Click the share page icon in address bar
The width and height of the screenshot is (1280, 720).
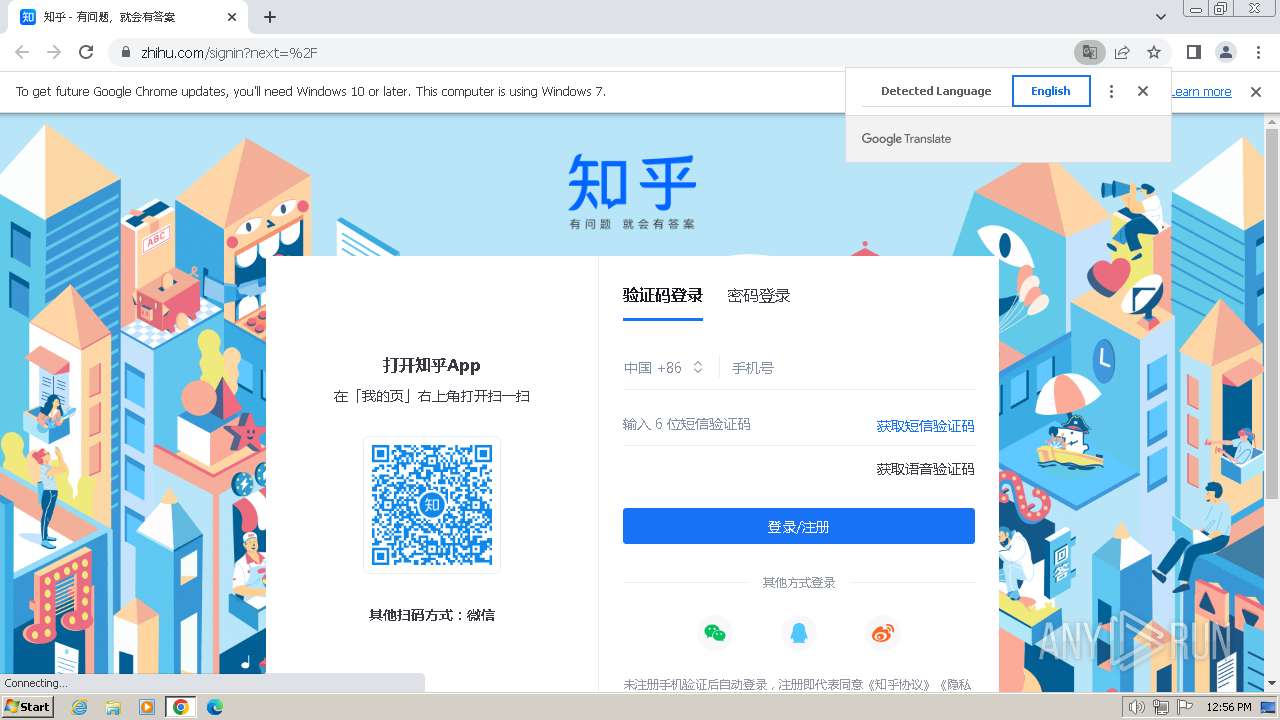[1122, 52]
